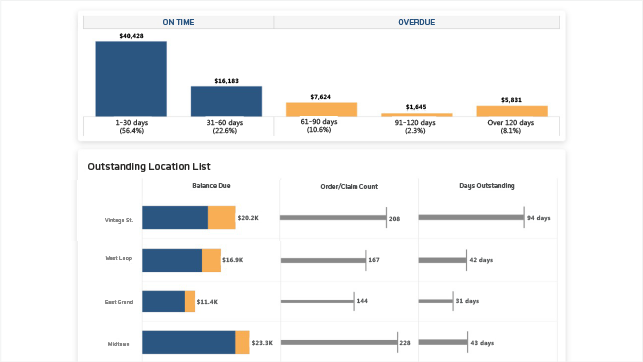The height and width of the screenshot is (362, 643).
Task: Click the Balance Due column header
Action: point(211,186)
